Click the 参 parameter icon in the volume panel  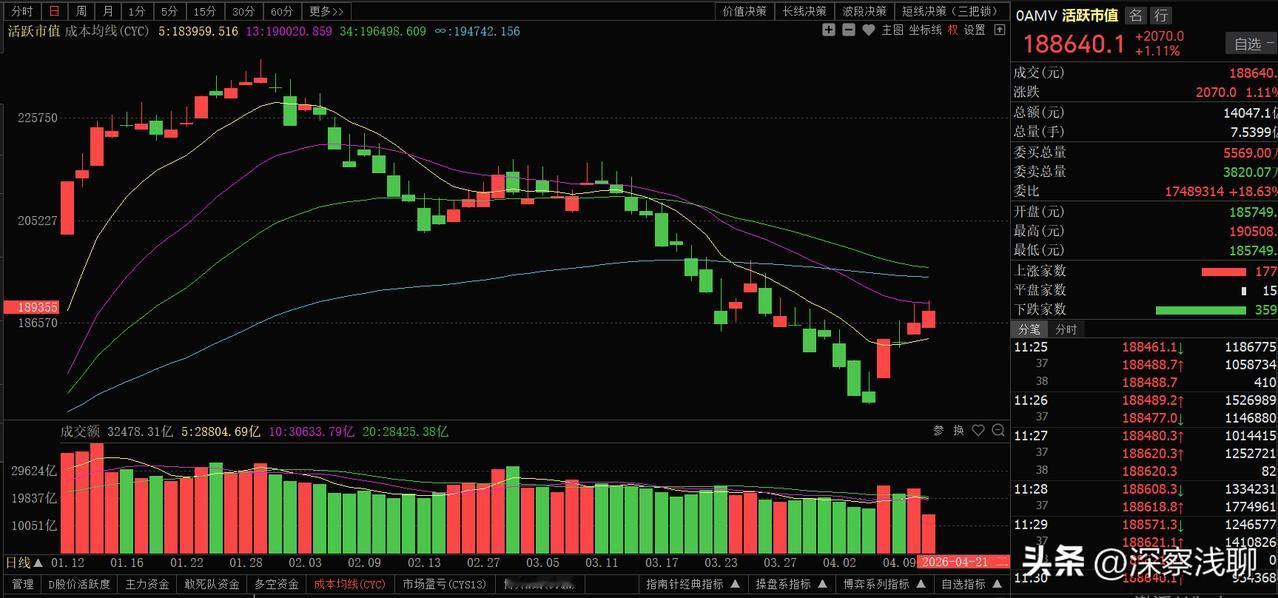(x=939, y=430)
